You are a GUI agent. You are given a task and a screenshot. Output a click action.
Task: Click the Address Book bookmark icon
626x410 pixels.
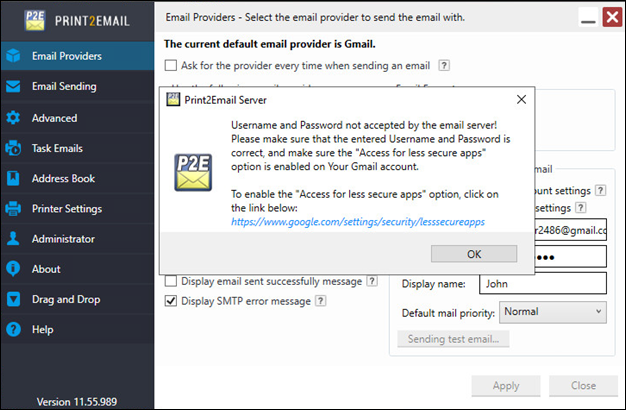tap(13, 178)
